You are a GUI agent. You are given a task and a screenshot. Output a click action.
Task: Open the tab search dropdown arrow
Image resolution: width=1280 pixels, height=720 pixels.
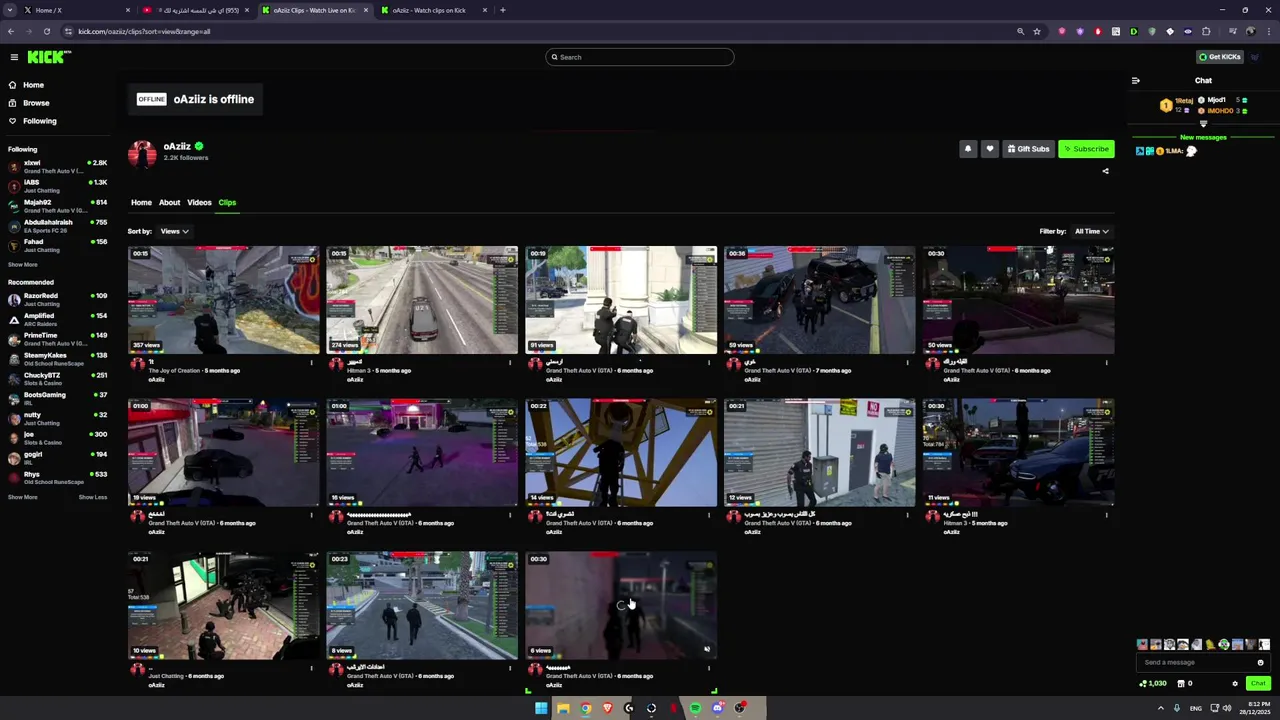pos(8,10)
